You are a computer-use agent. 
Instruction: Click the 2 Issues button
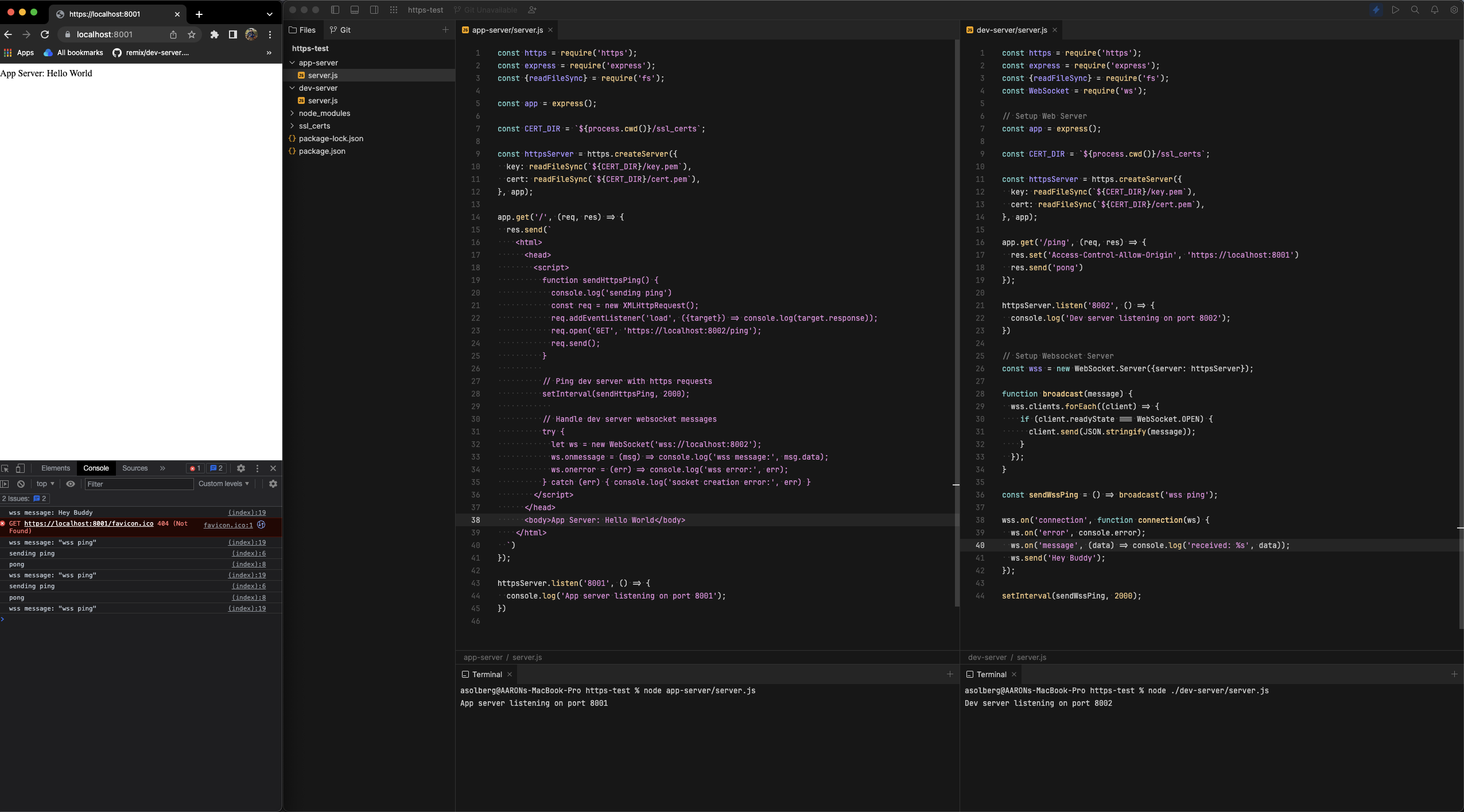pyautogui.click(x=24, y=499)
